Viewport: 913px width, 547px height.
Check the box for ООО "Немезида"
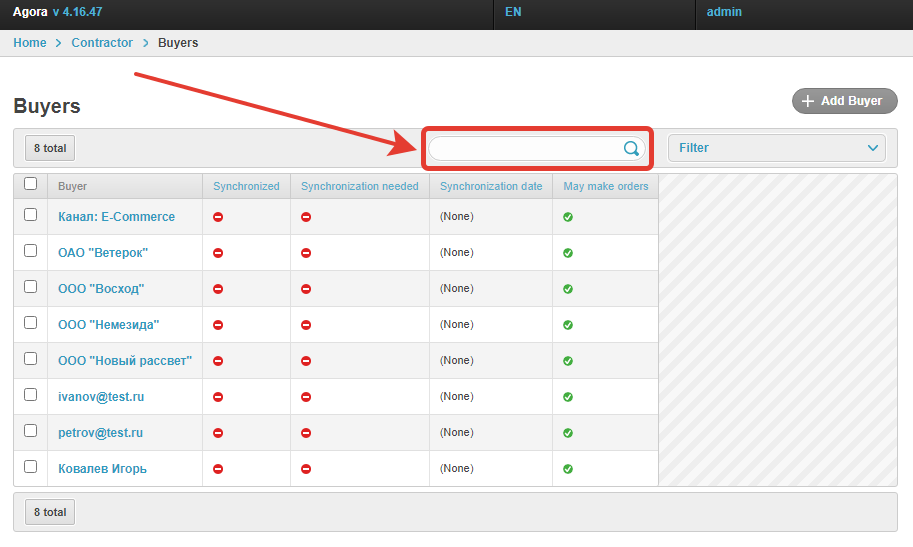point(30,323)
